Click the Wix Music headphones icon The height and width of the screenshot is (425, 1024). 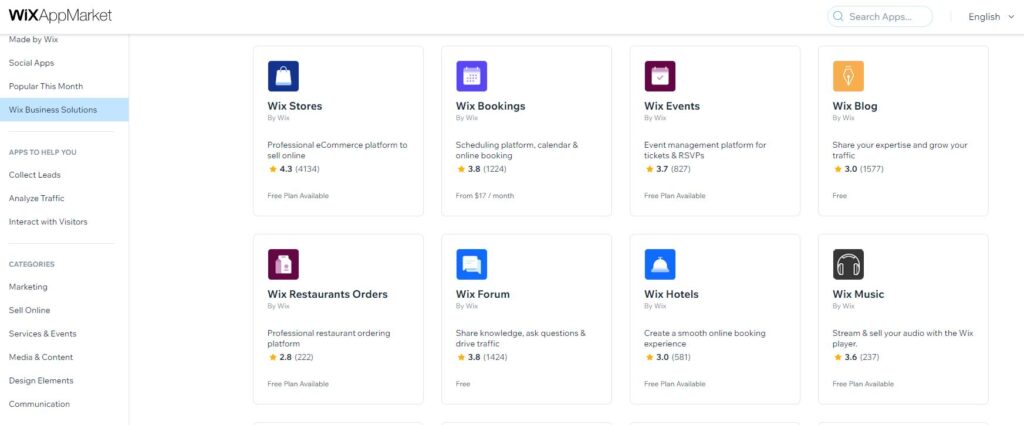(848, 264)
